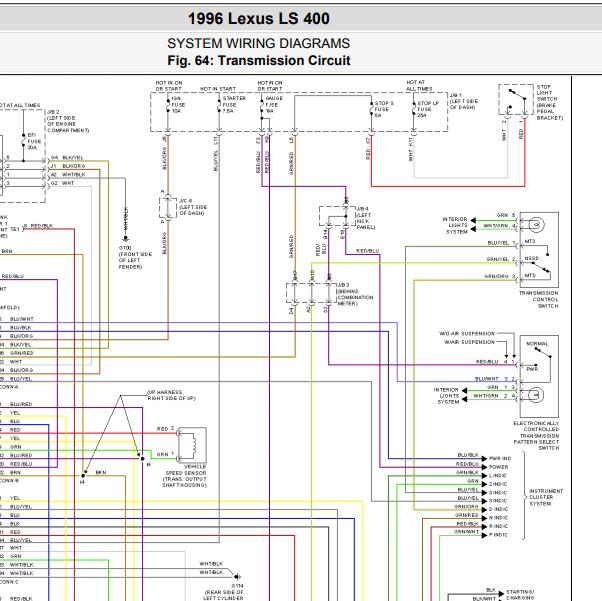This screenshot has width=602, height=601.
Task: Select the R INDIC output label
Action: 498,526
